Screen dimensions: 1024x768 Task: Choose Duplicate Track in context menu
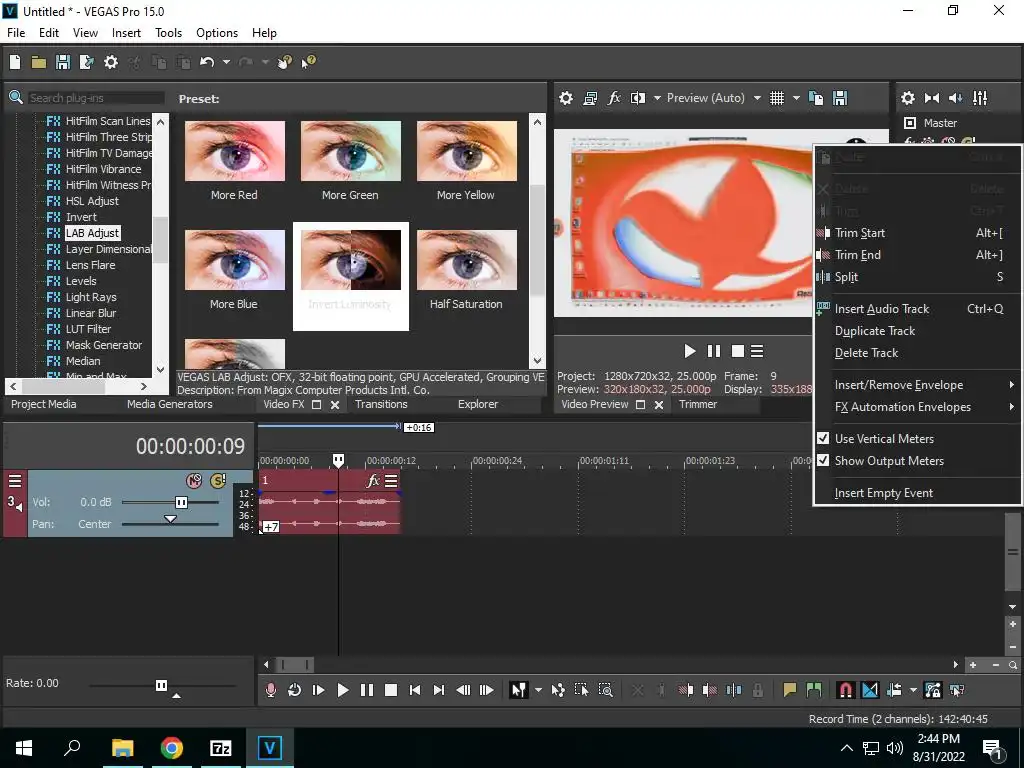918,330
